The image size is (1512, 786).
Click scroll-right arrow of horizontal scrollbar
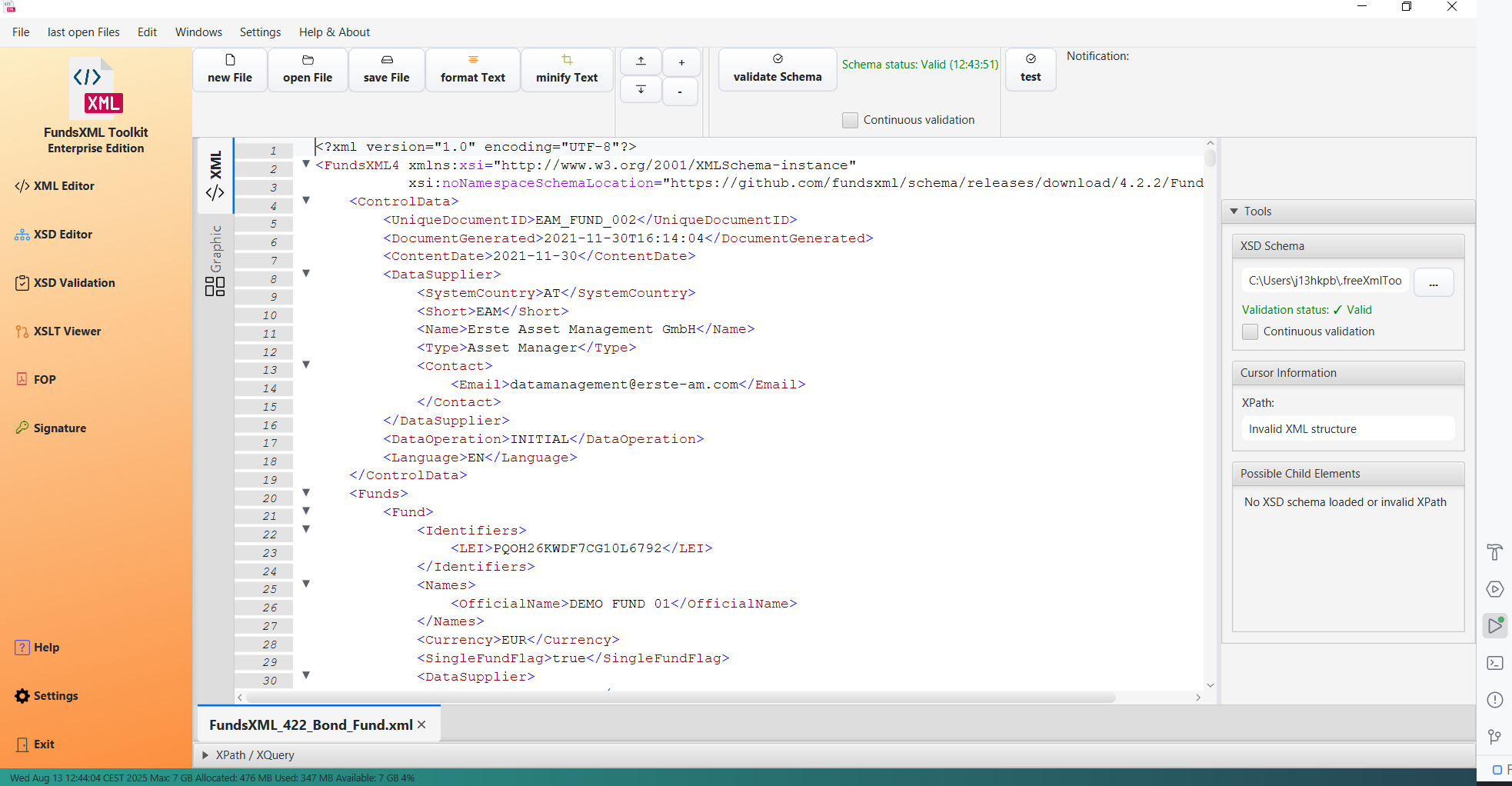click(x=1198, y=698)
